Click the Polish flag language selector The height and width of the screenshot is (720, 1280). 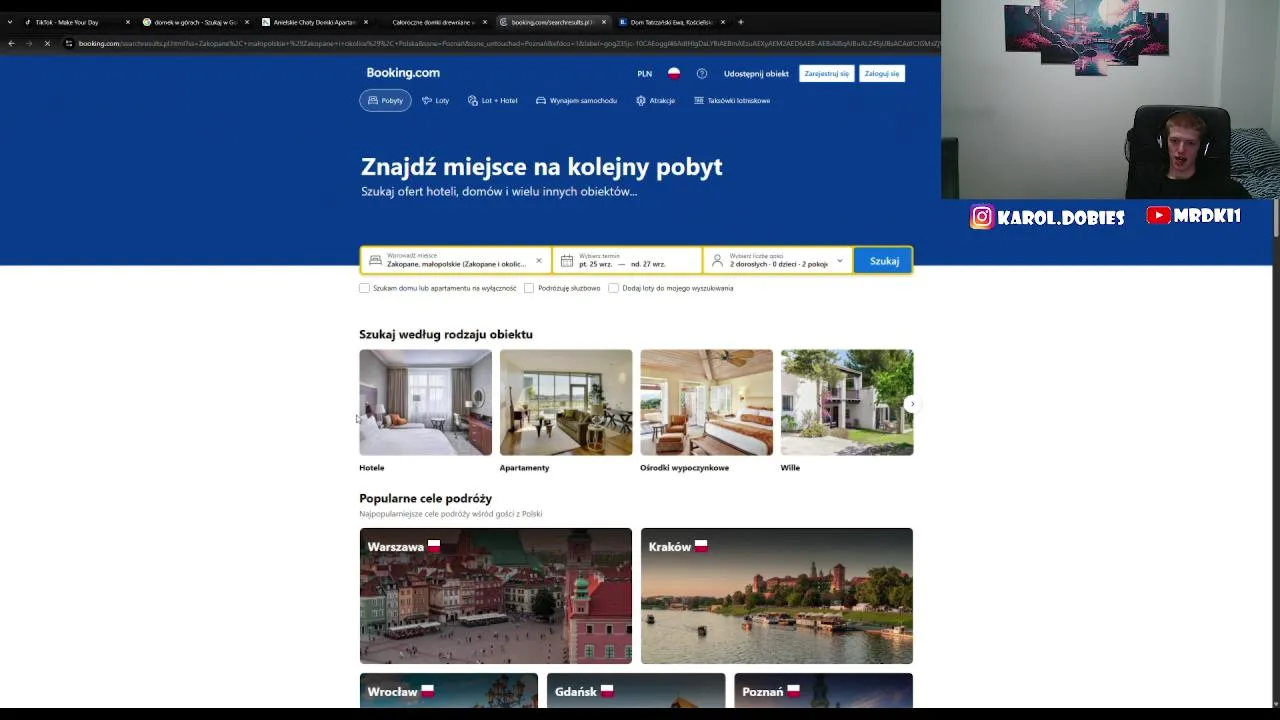coord(674,73)
